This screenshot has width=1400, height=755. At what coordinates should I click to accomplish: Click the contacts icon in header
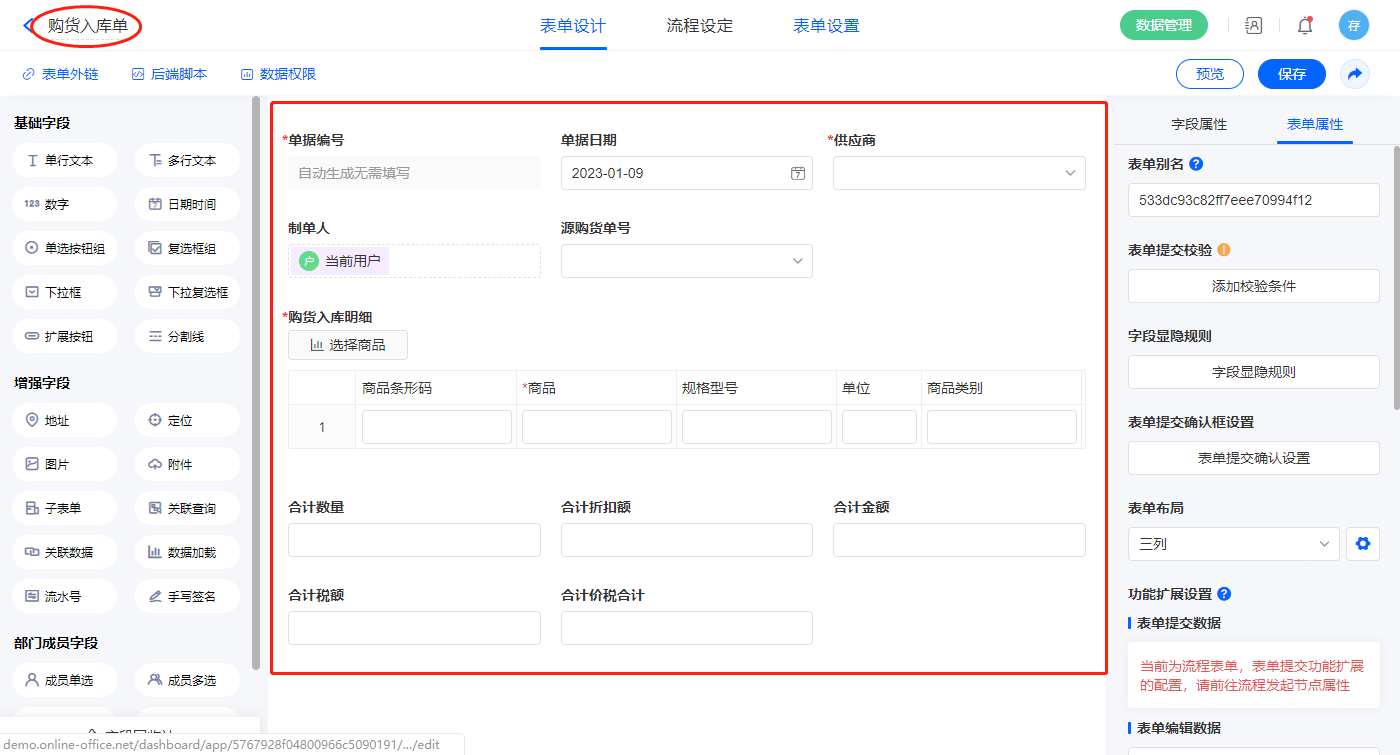[x=1253, y=26]
